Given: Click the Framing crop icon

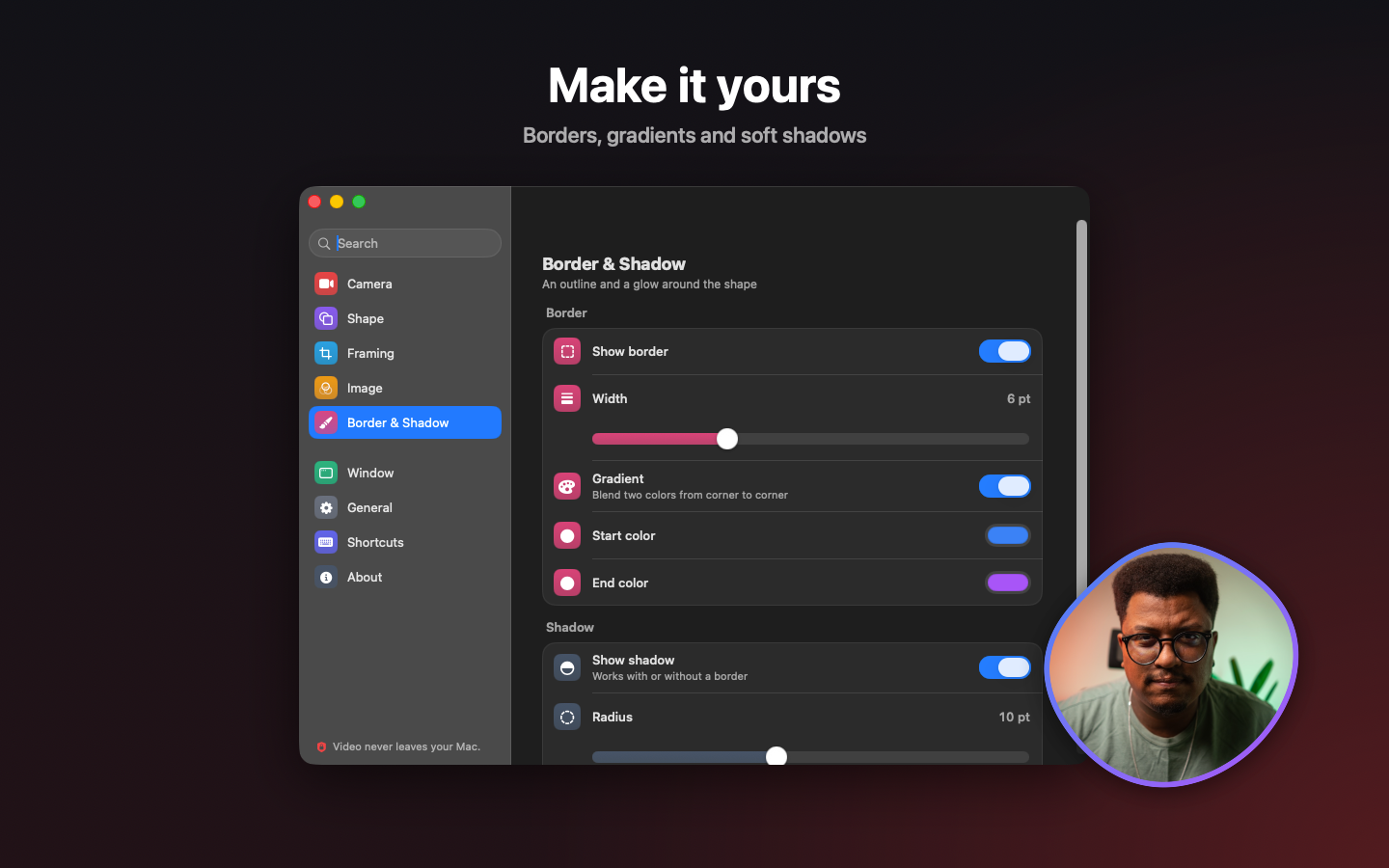Looking at the screenshot, I should pyautogui.click(x=326, y=353).
